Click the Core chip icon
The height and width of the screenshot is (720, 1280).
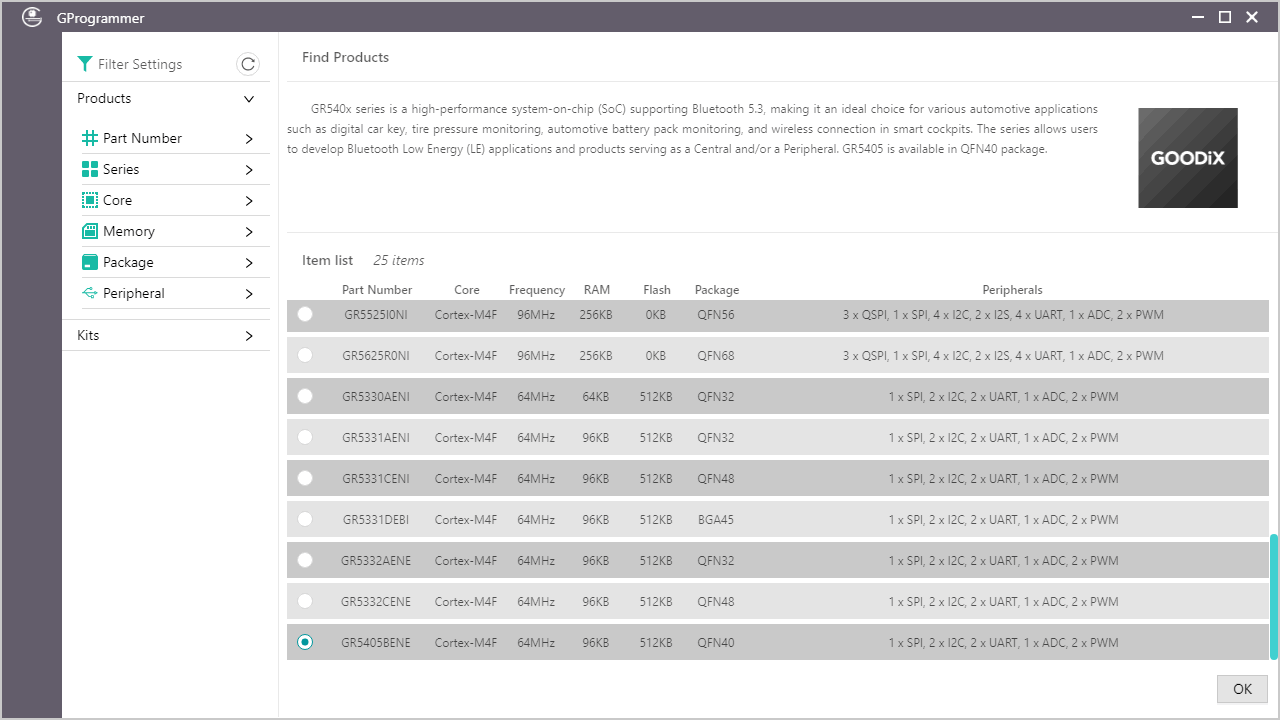[x=90, y=200]
